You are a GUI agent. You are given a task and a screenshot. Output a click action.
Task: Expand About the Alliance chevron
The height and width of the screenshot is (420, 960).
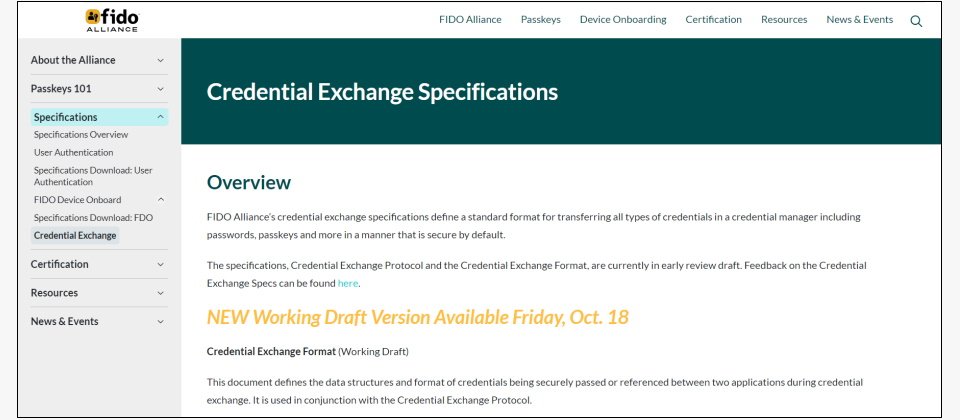click(x=160, y=61)
